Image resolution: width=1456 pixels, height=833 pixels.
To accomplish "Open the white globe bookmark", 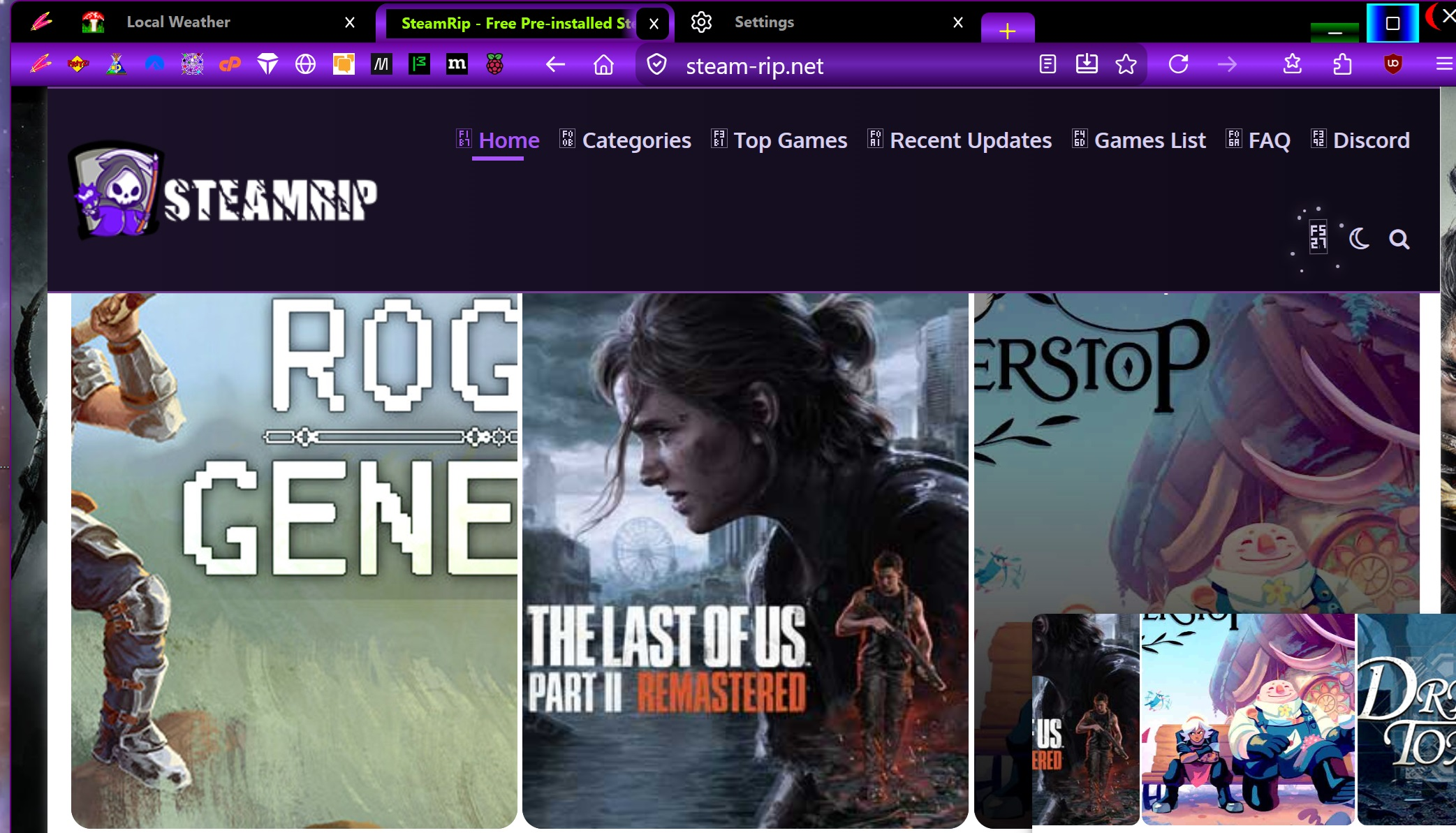I will [305, 64].
